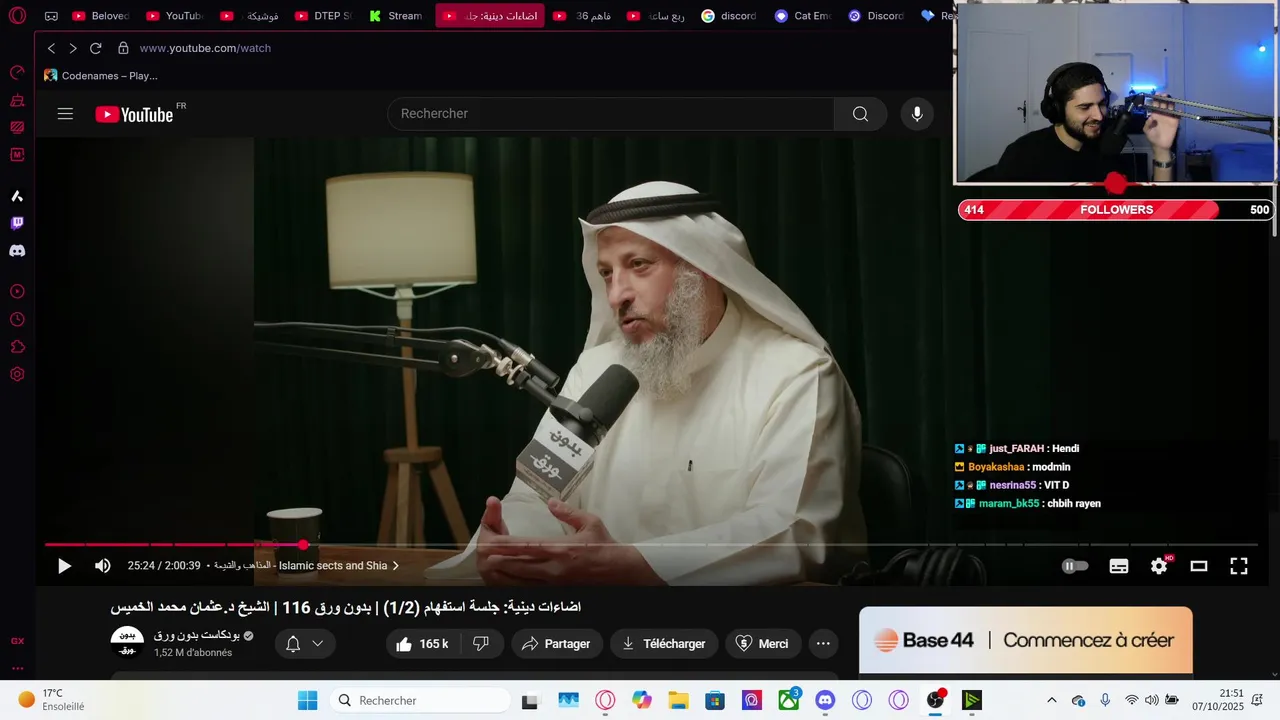Switch to the Google discord search tab
Screen dimensions: 1280x720
(x=730, y=16)
